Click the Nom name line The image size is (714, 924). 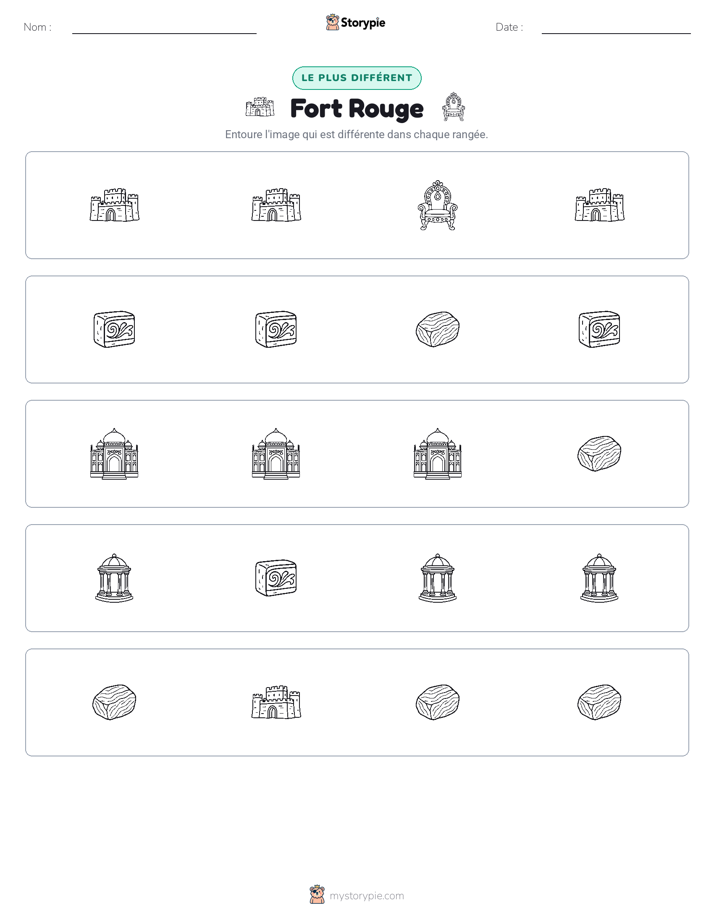pos(164,27)
